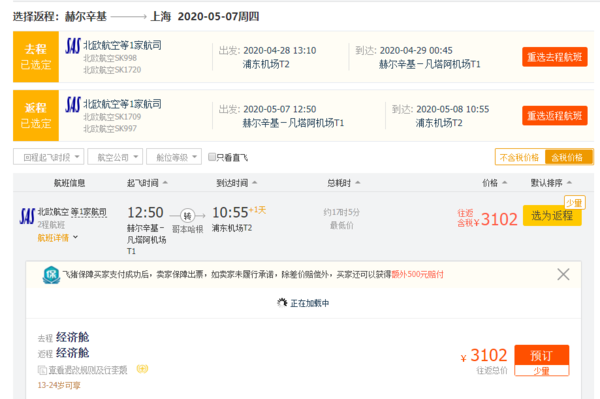
Task: Click the 少量 tag near 选为返程
Action: pos(574,203)
